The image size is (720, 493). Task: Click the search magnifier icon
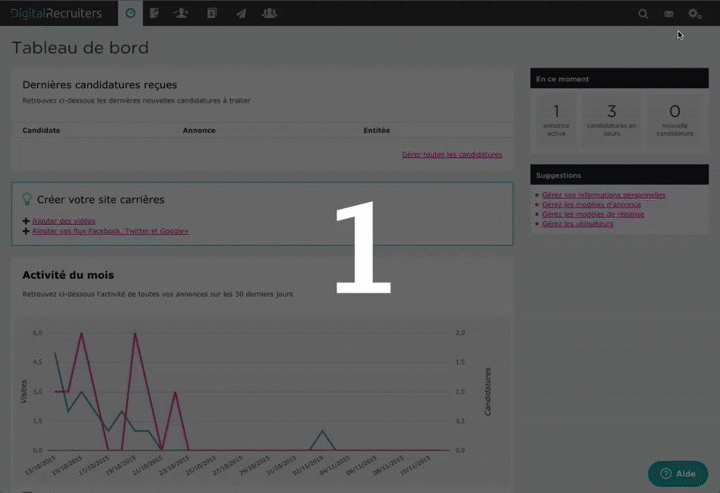tap(643, 14)
